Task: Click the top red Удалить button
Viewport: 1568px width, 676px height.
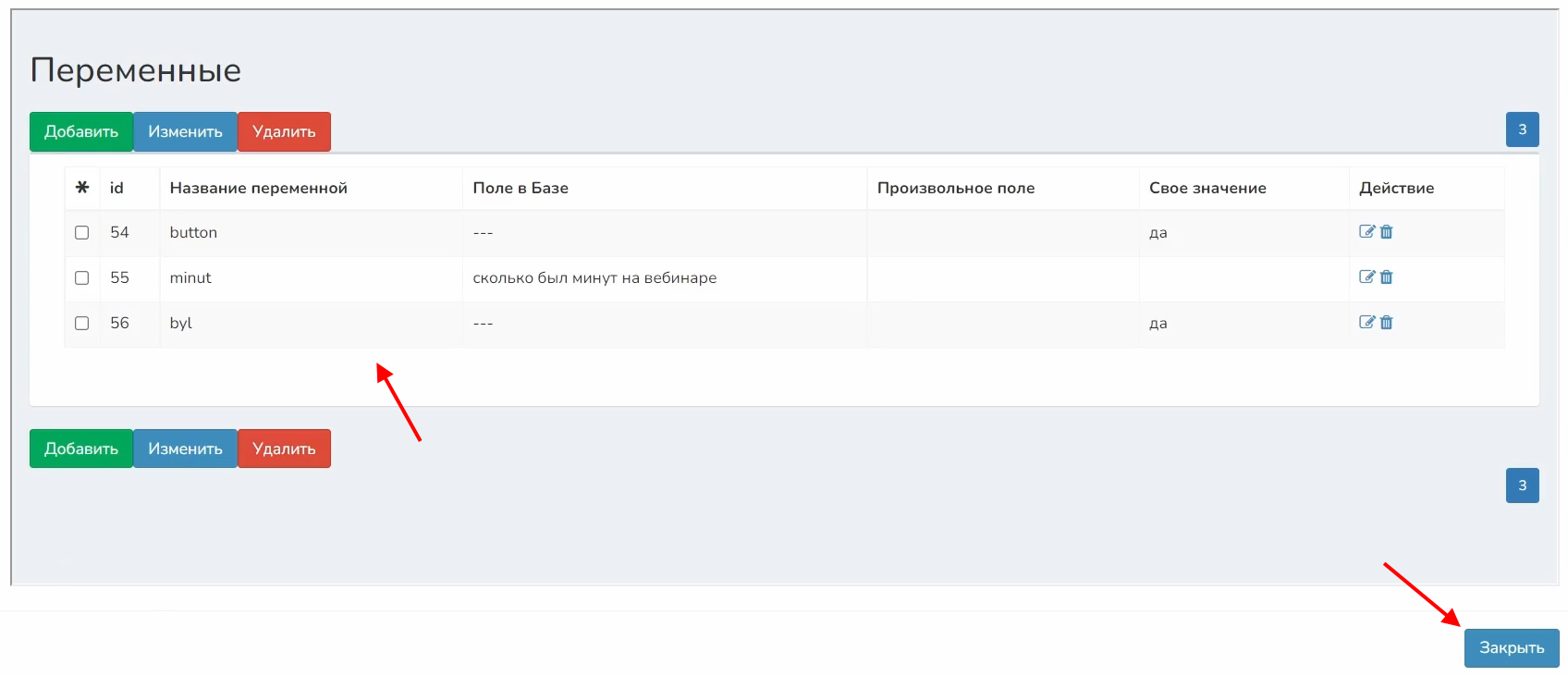Action: [x=284, y=131]
